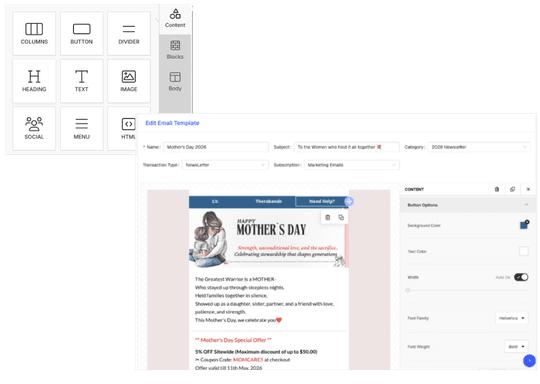Click the '5% OFF Sitewide' line
The width and height of the screenshot is (540, 384).
[256, 352]
